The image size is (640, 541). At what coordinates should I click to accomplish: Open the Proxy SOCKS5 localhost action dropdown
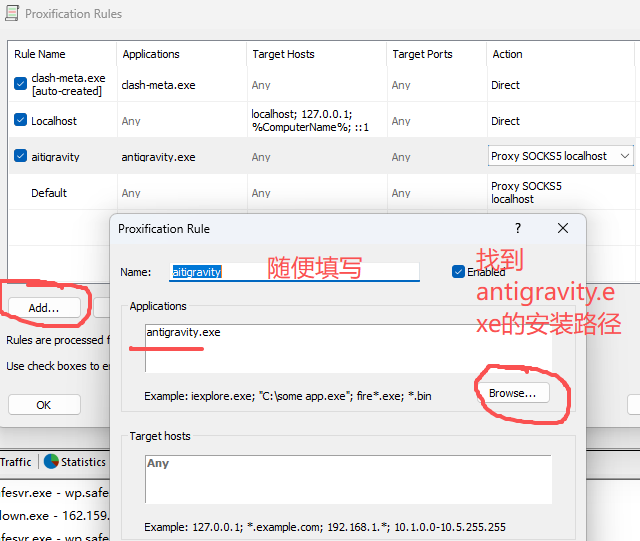coord(625,156)
